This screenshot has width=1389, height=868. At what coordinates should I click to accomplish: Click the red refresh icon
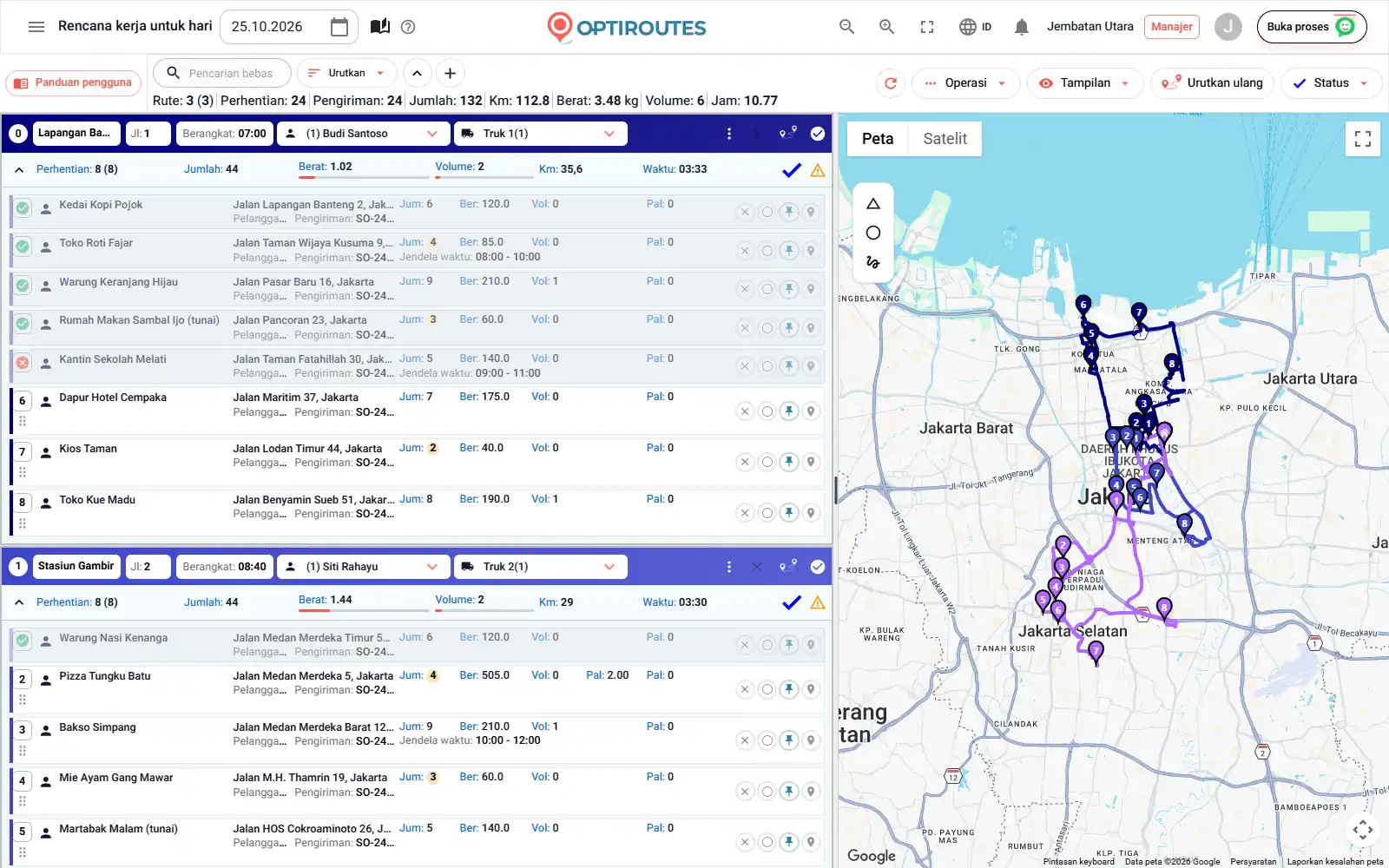[x=890, y=83]
